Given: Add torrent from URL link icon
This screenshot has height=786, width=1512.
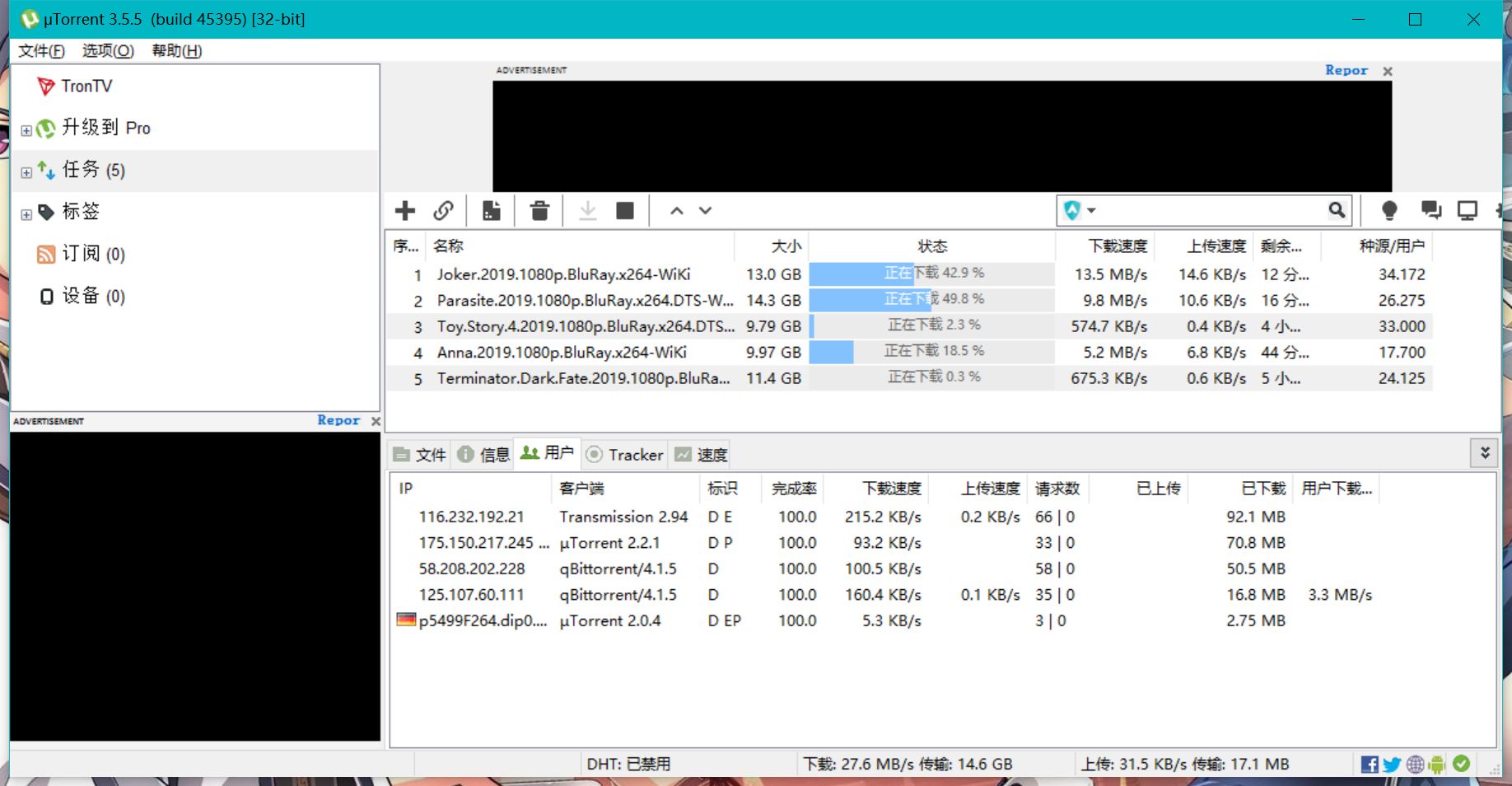Looking at the screenshot, I should pyautogui.click(x=444, y=211).
